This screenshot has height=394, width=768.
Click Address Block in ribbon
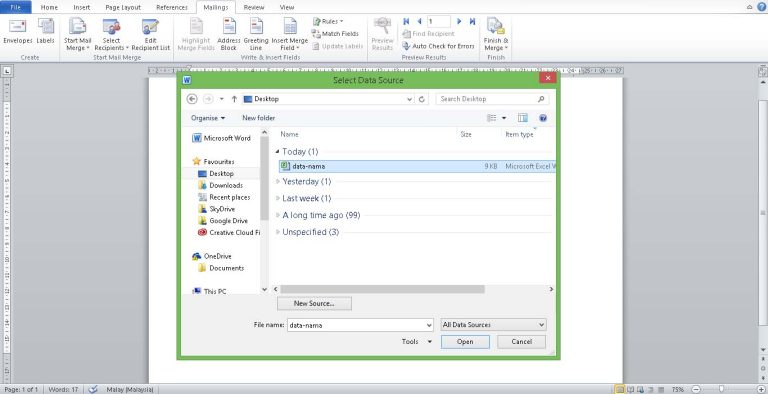click(229, 34)
